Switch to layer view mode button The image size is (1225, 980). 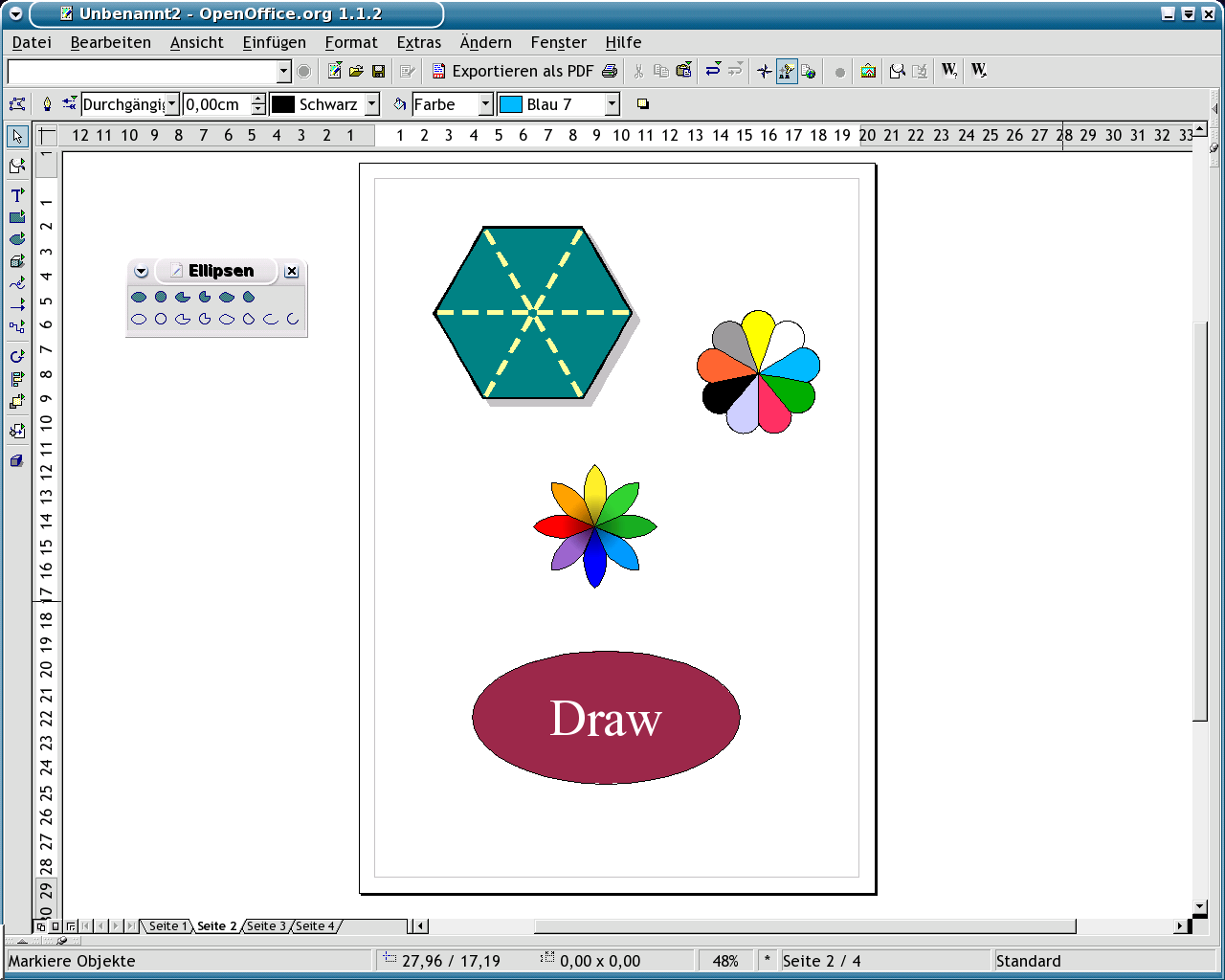coord(71,926)
